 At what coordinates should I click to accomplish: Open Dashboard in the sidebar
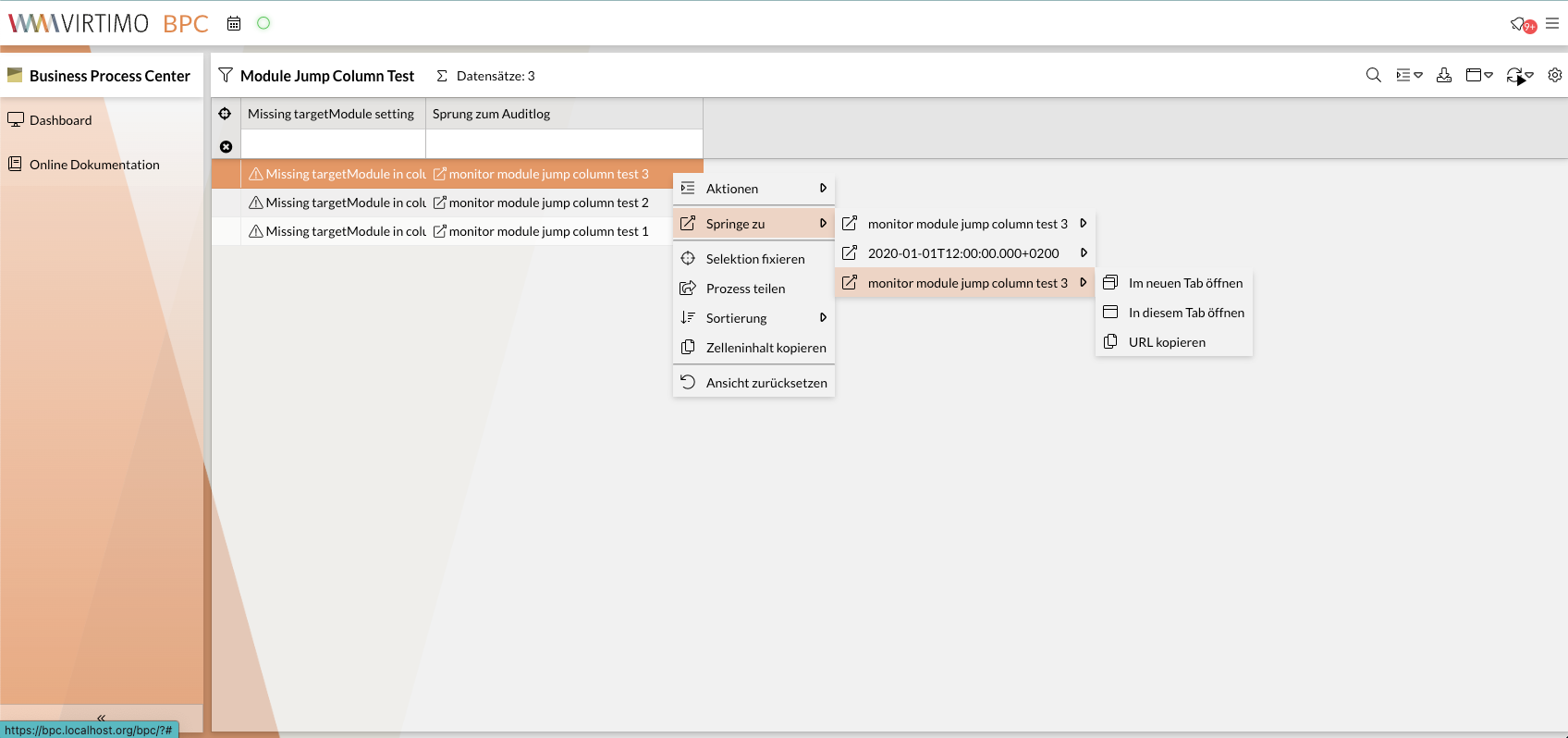pos(60,120)
